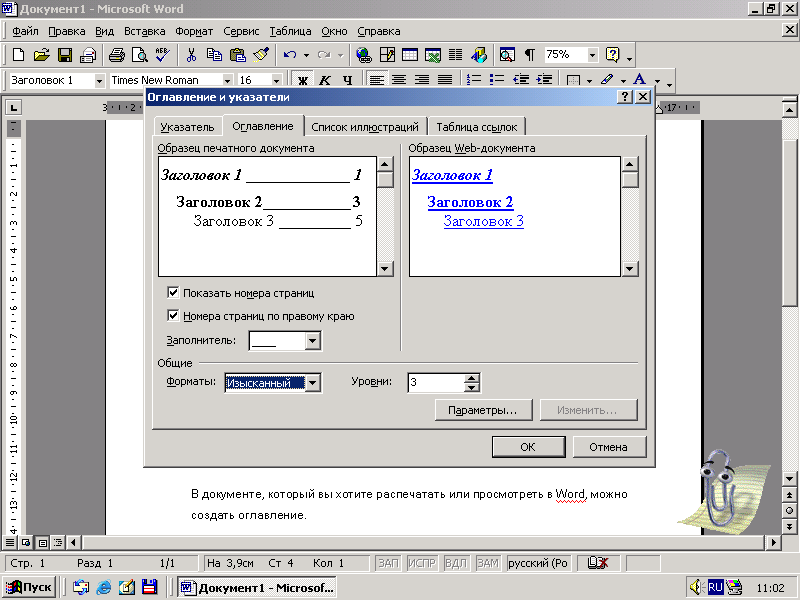Cut selection with the scissors icon
This screenshot has height=600, width=800.
tap(191, 55)
